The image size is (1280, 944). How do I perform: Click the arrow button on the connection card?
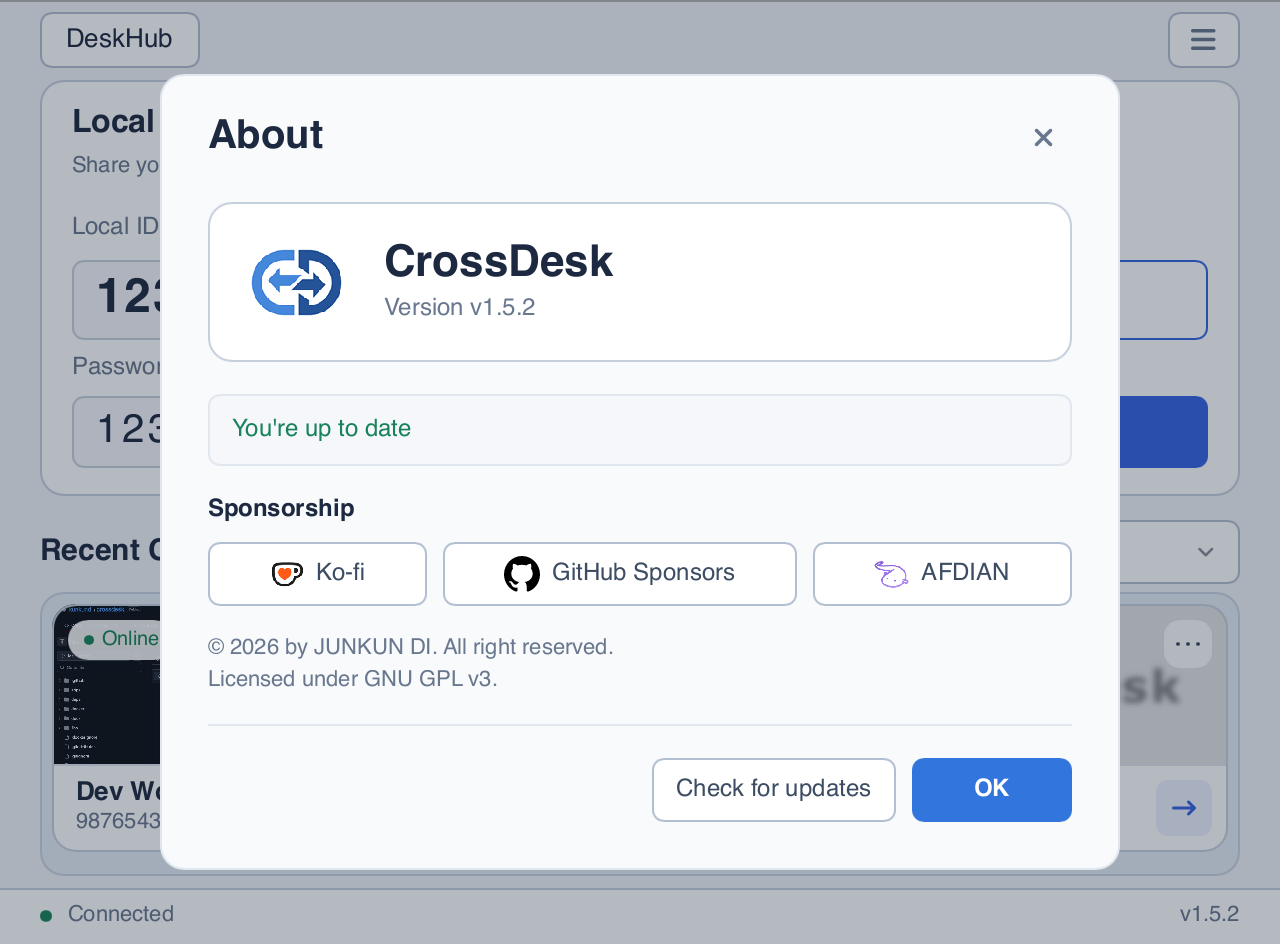pos(1184,808)
